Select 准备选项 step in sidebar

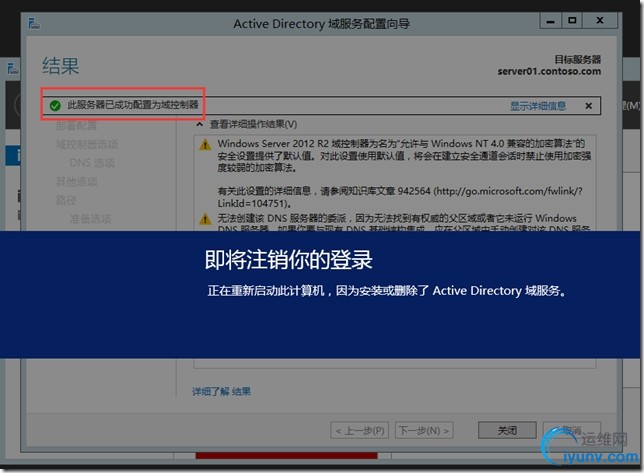coord(90,219)
